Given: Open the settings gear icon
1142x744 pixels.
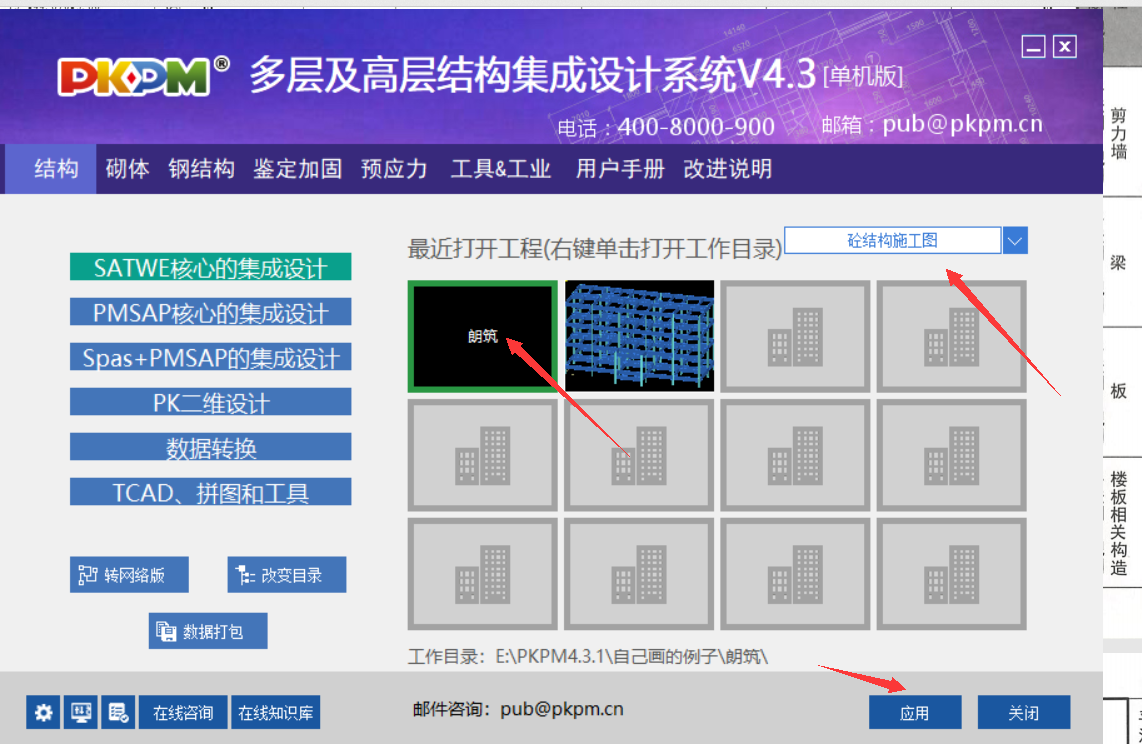Looking at the screenshot, I should [44, 712].
